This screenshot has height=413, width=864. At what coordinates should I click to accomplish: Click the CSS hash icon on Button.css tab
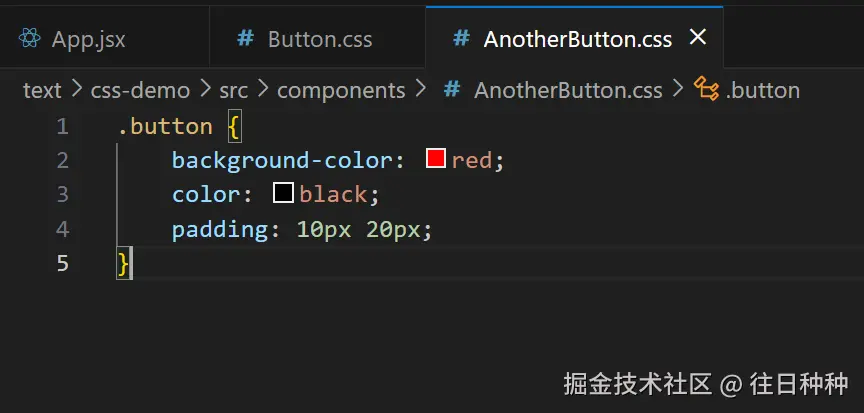point(245,39)
